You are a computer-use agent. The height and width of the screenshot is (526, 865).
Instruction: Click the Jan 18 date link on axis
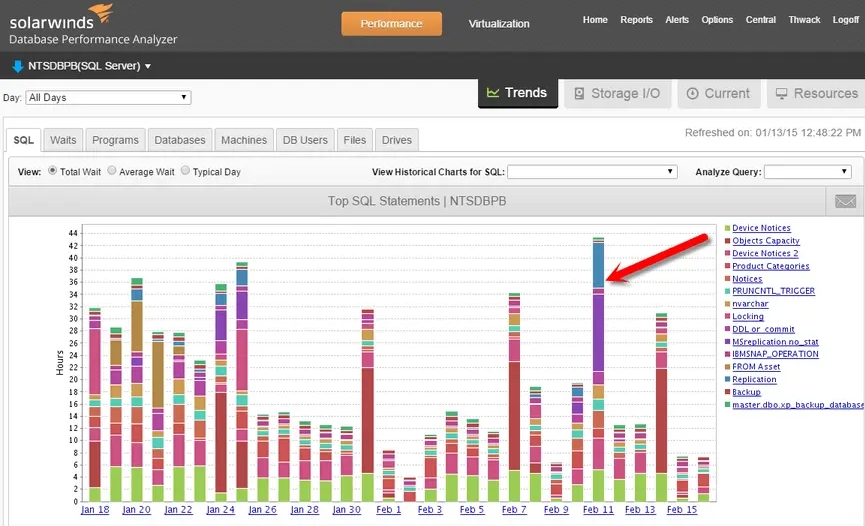click(x=95, y=509)
